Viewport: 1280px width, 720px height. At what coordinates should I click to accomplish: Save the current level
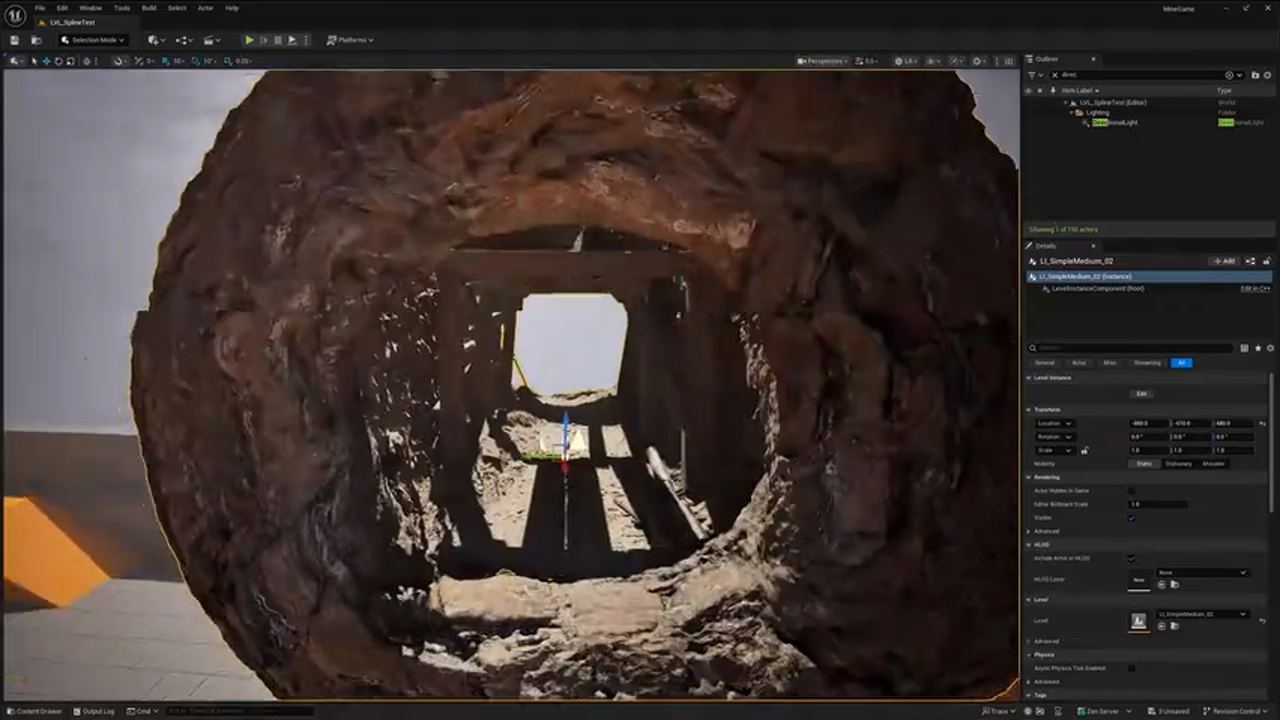14,40
